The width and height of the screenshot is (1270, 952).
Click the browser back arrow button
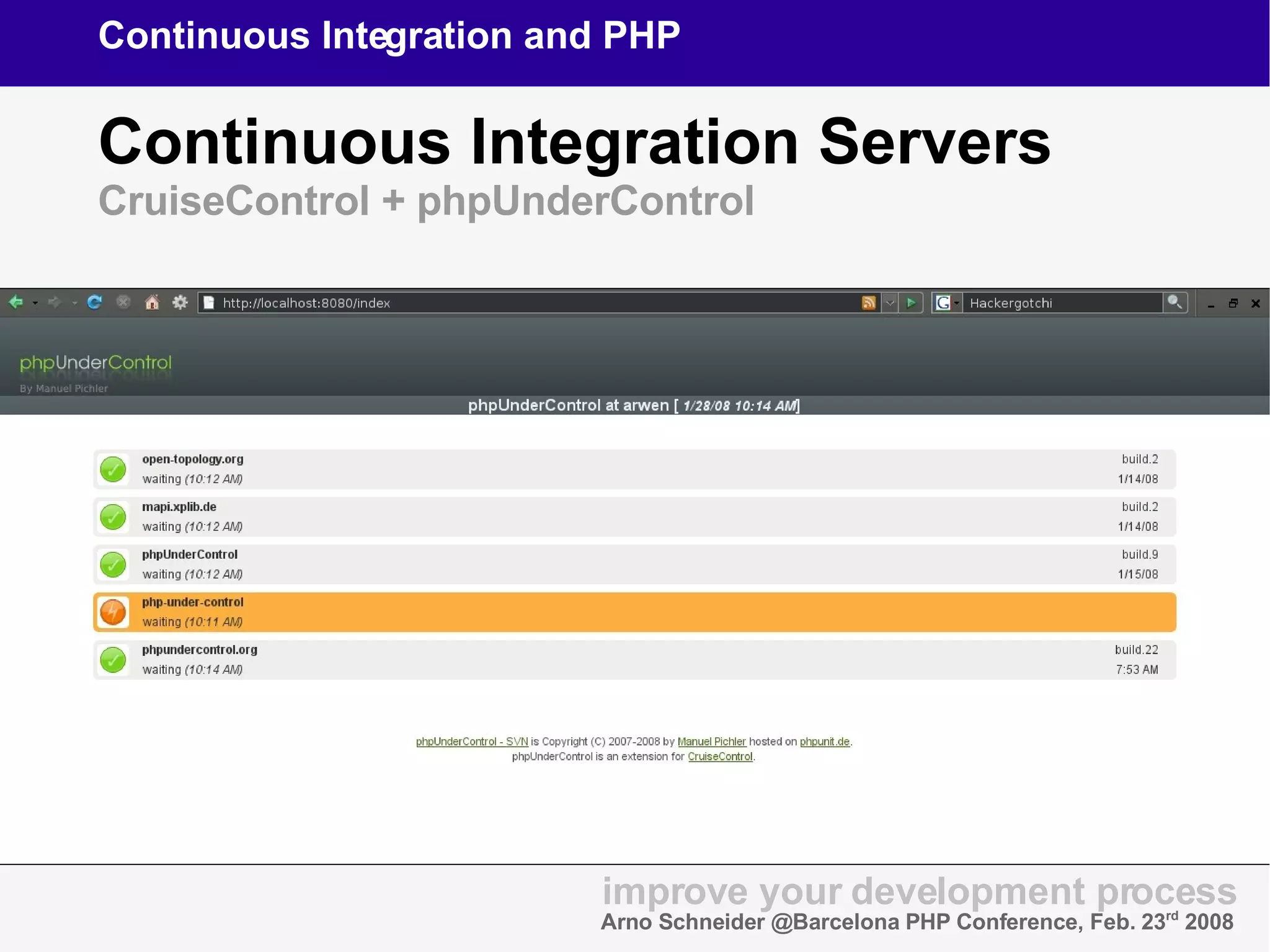[16, 302]
